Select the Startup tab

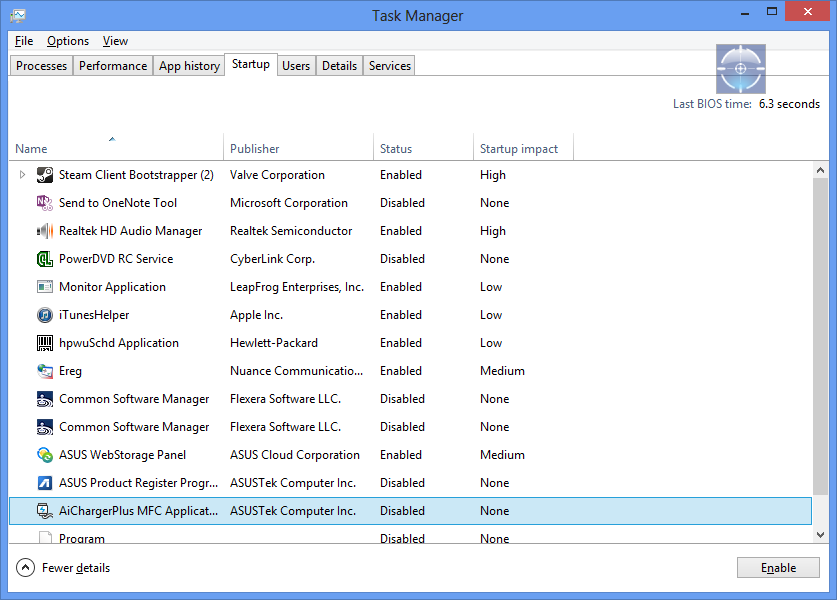[251, 64]
